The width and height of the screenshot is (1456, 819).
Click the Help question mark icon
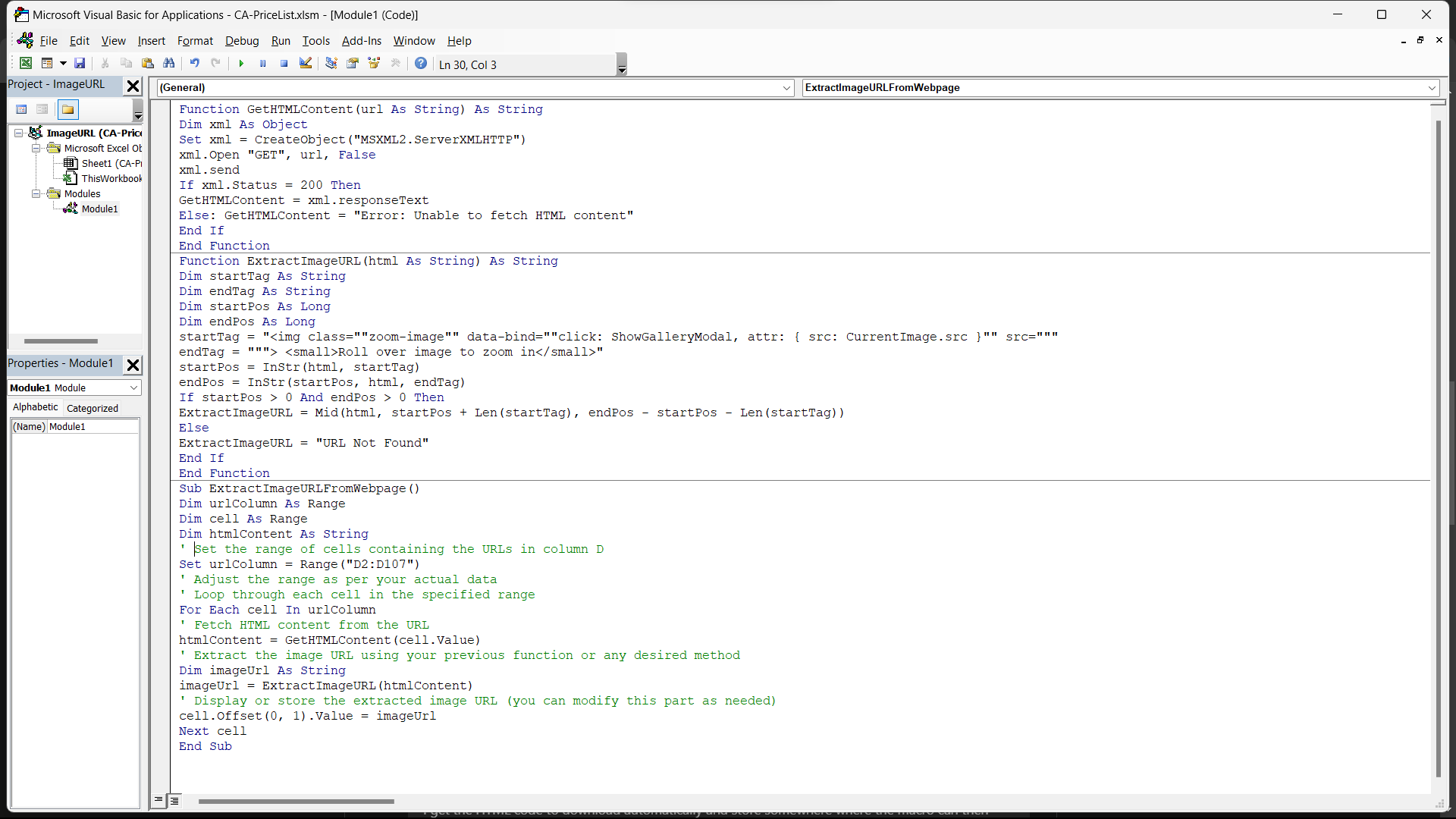(x=421, y=64)
